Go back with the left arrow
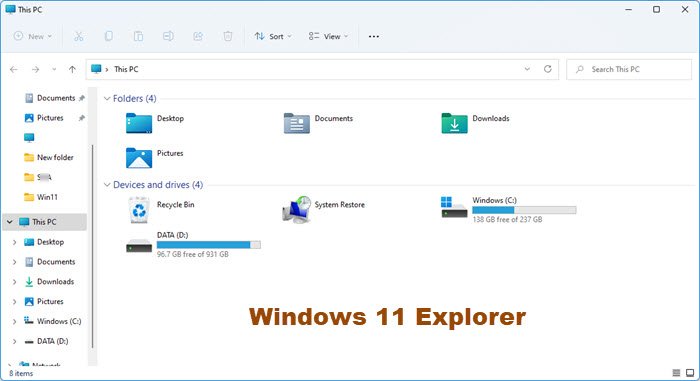700x381 pixels. [x=14, y=69]
